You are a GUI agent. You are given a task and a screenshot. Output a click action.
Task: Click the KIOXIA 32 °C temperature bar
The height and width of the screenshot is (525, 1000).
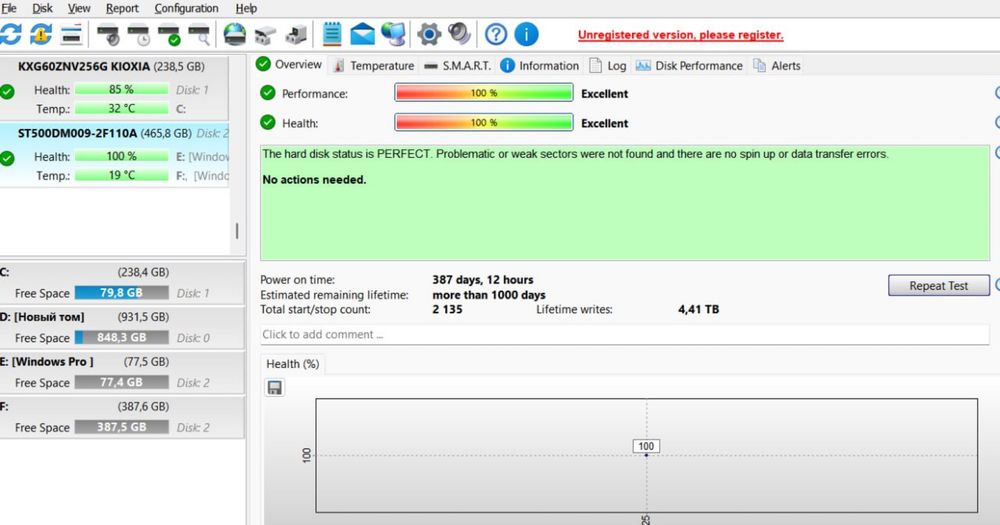click(x=121, y=108)
